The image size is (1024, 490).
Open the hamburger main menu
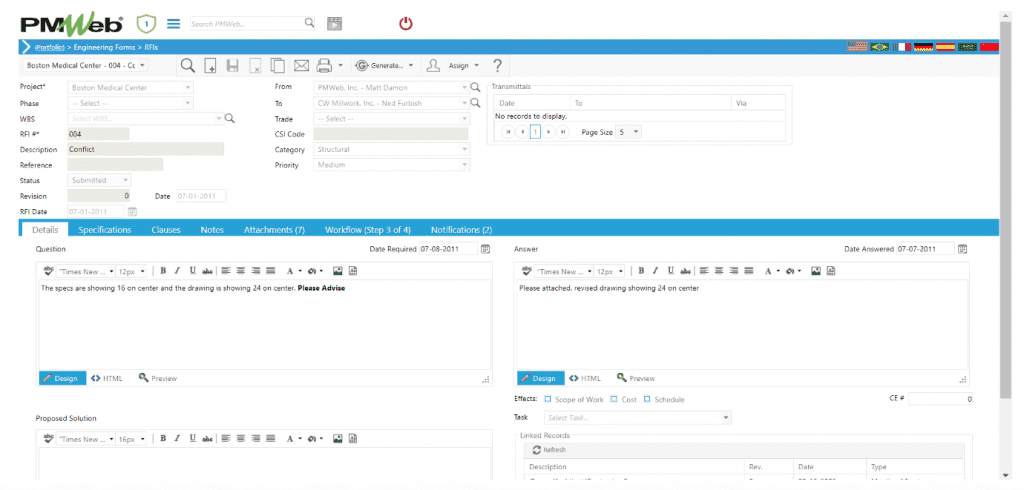173,24
